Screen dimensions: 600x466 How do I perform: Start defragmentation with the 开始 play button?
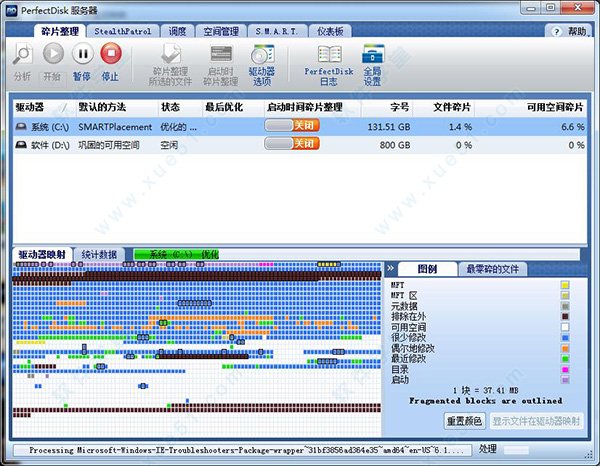click(x=53, y=53)
